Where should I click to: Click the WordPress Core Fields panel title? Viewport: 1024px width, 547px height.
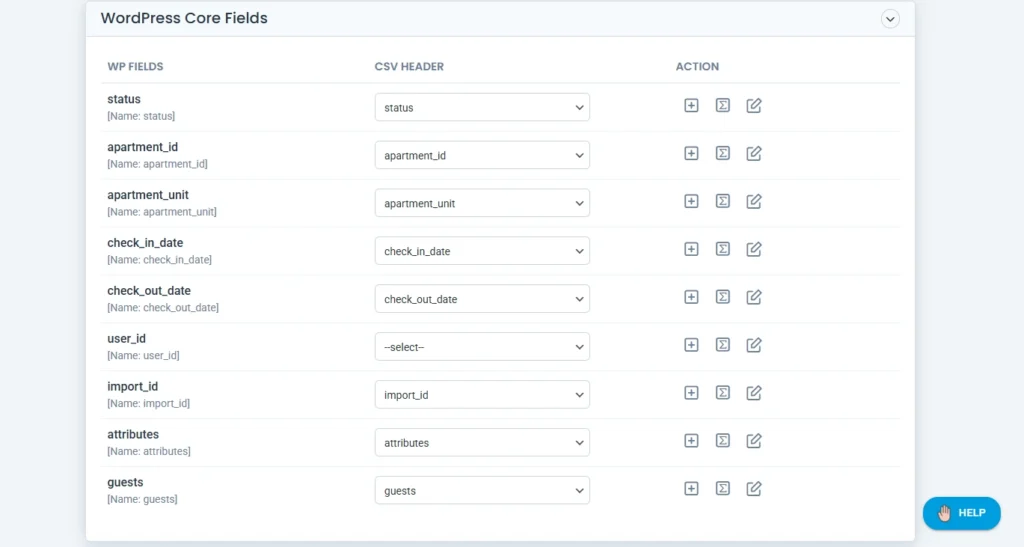(184, 18)
